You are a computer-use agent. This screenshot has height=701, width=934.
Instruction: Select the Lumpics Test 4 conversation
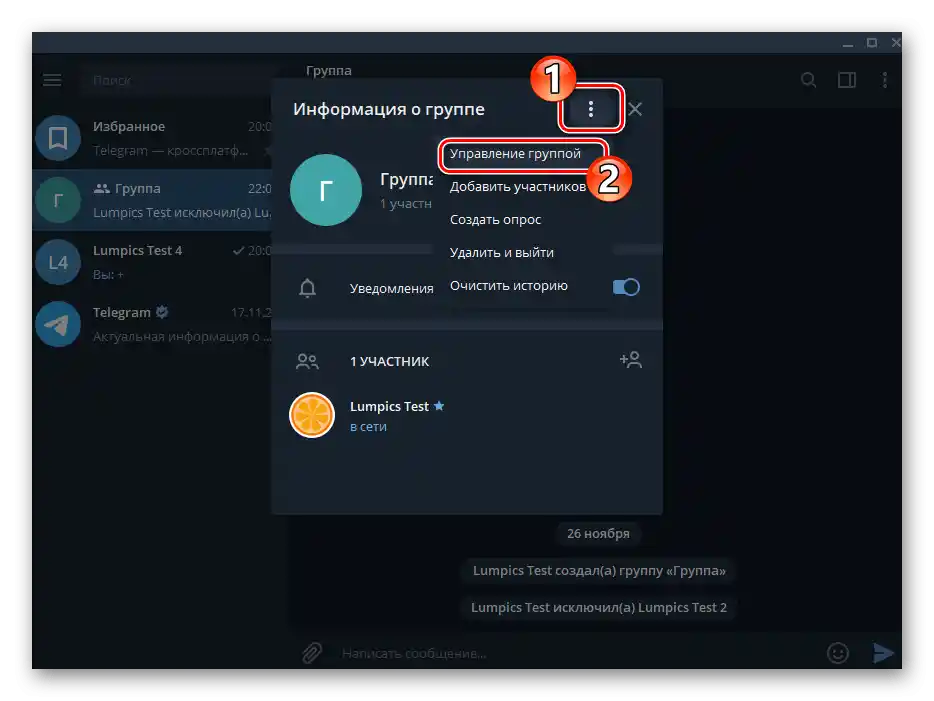[x=150, y=261]
